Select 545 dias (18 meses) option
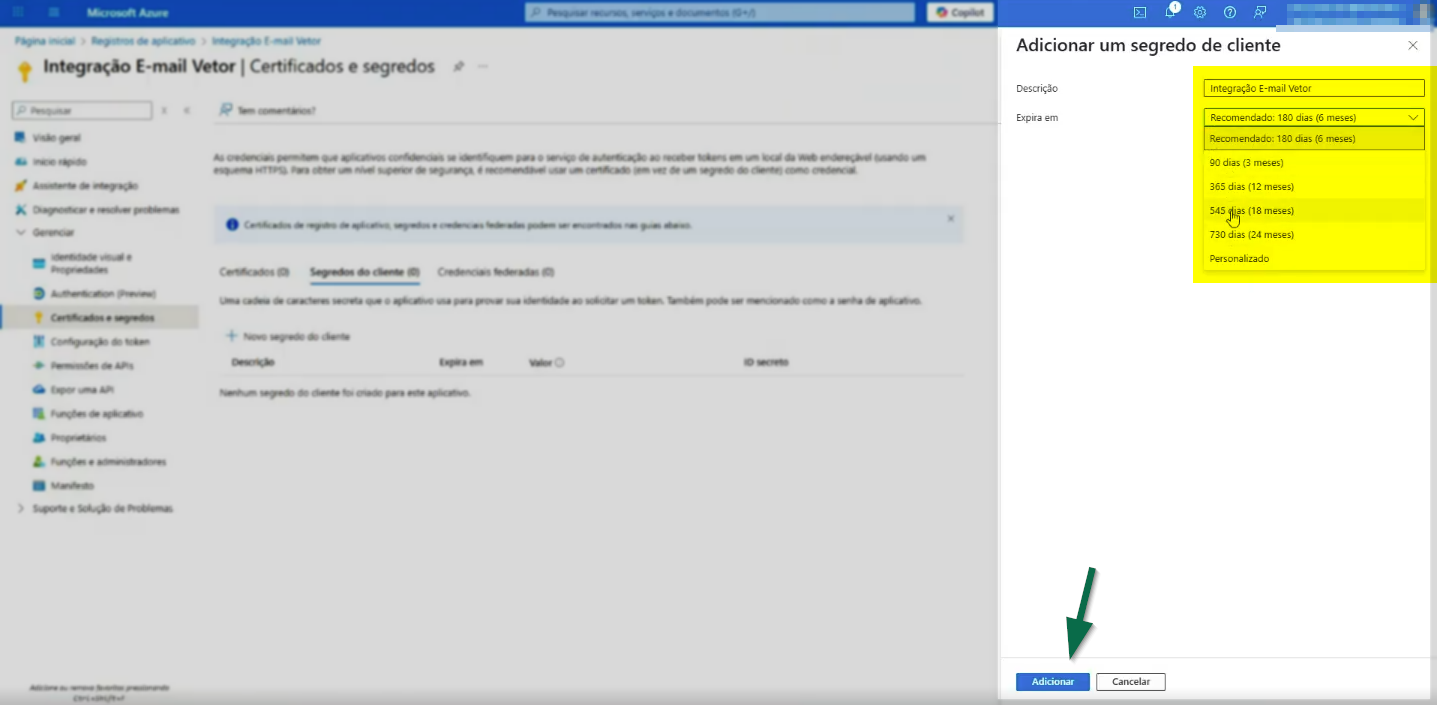Image resolution: width=1437 pixels, height=705 pixels. point(1314,210)
